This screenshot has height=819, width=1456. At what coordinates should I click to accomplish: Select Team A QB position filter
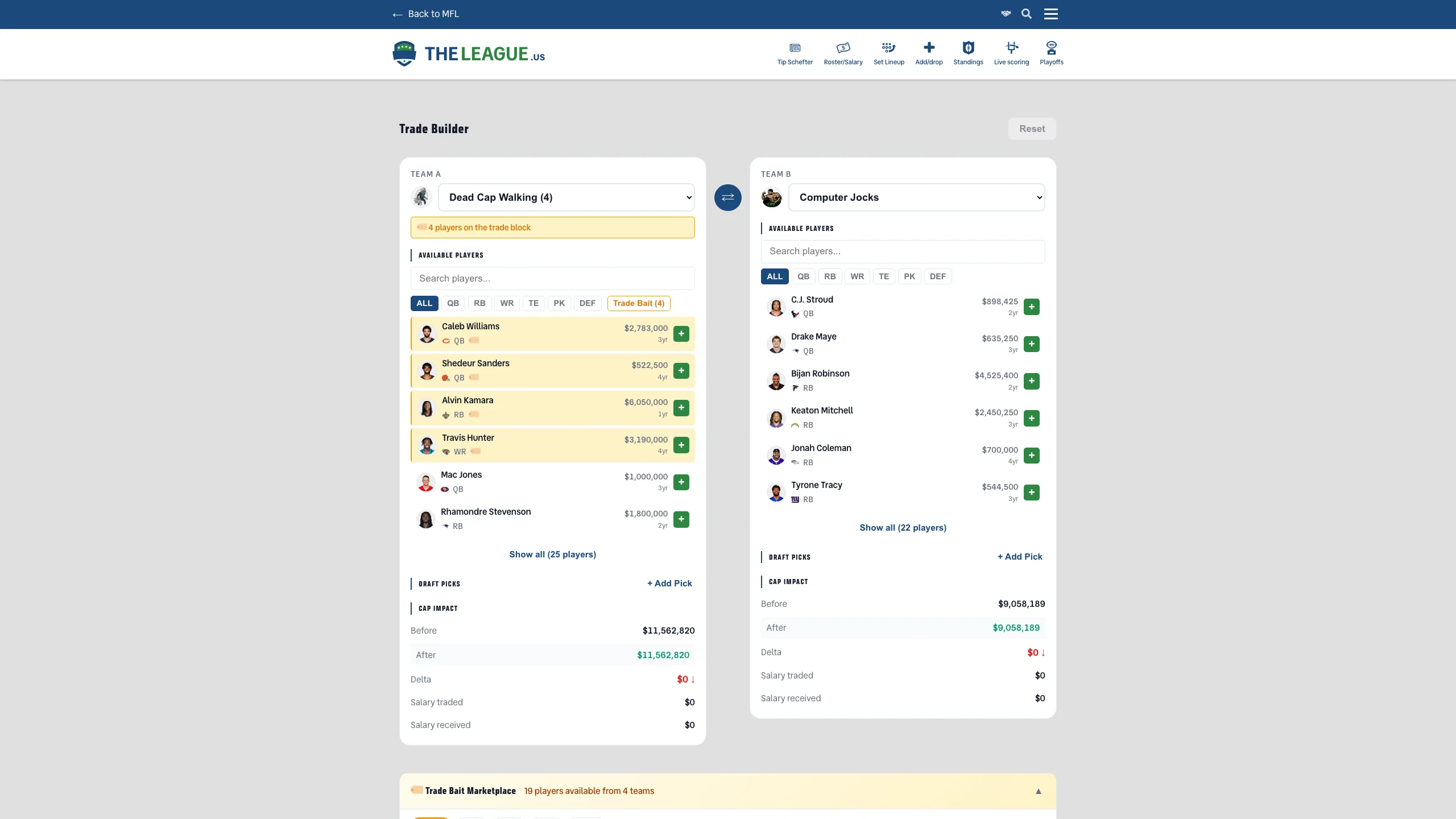coord(453,303)
